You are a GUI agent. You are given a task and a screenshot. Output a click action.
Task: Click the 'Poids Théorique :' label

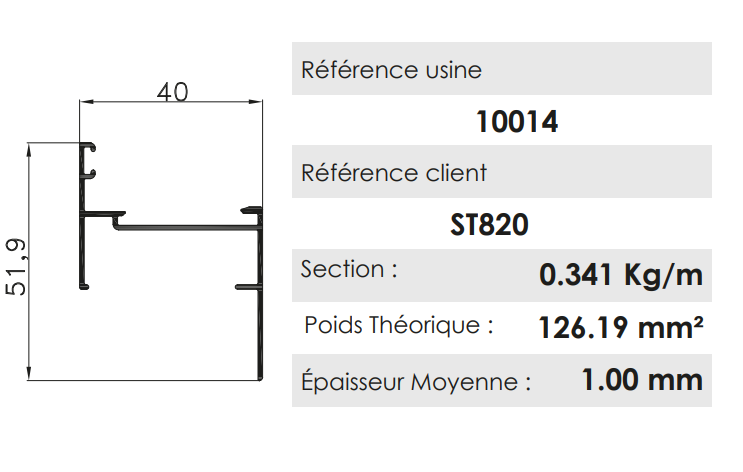[x=399, y=325]
